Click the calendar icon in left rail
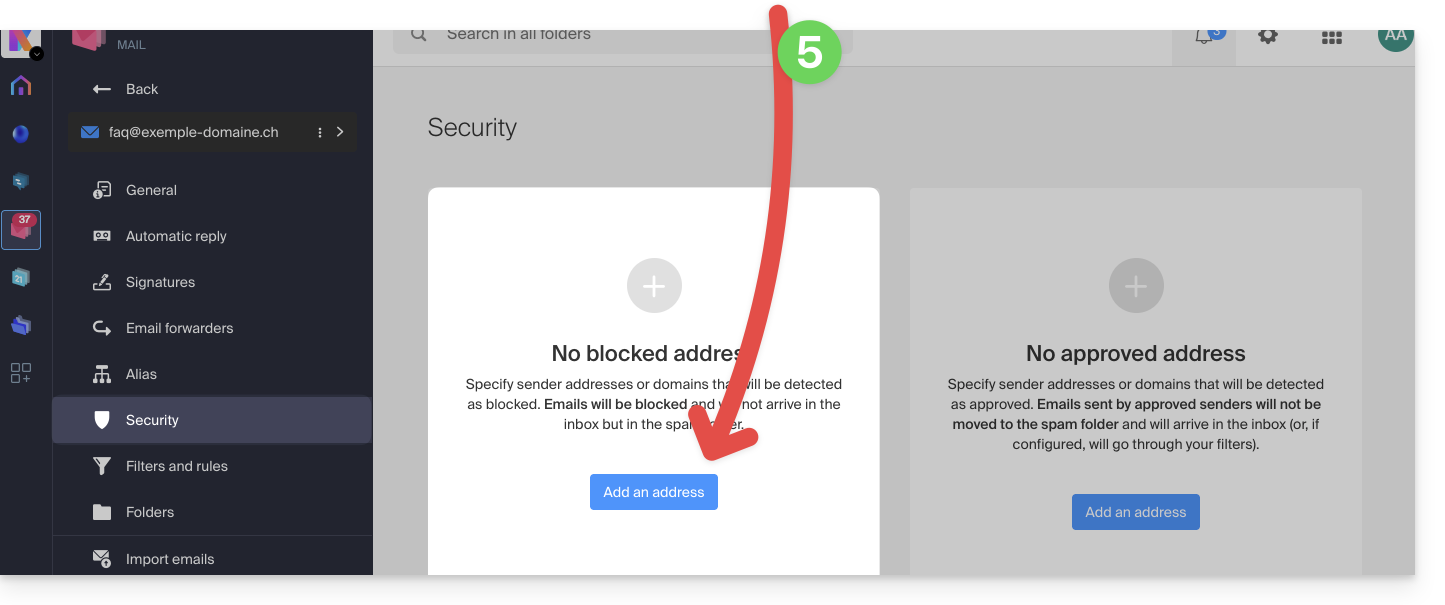 [21, 277]
